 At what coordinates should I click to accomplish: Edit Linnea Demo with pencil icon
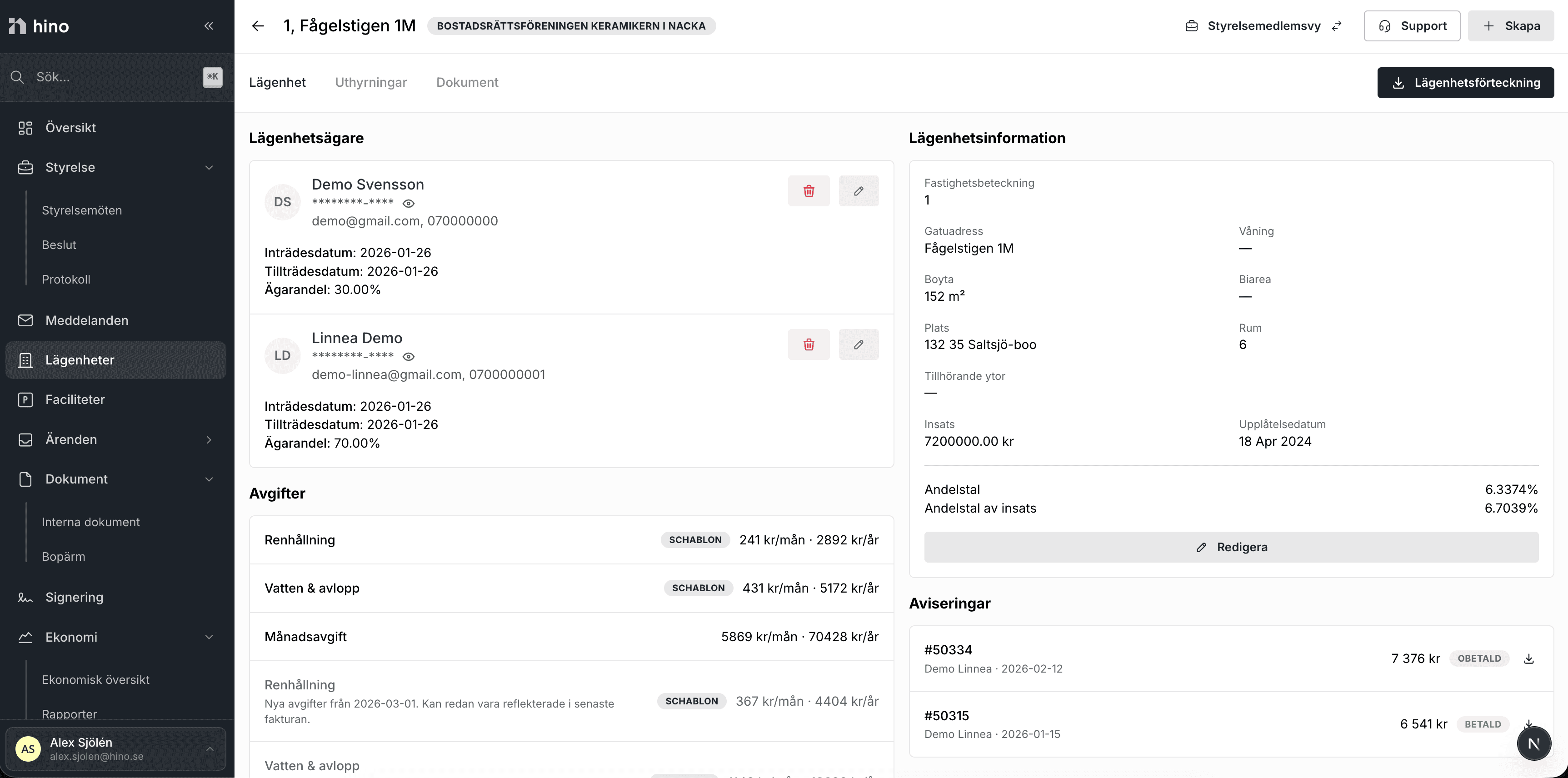pyautogui.click(x=858, y=344)
